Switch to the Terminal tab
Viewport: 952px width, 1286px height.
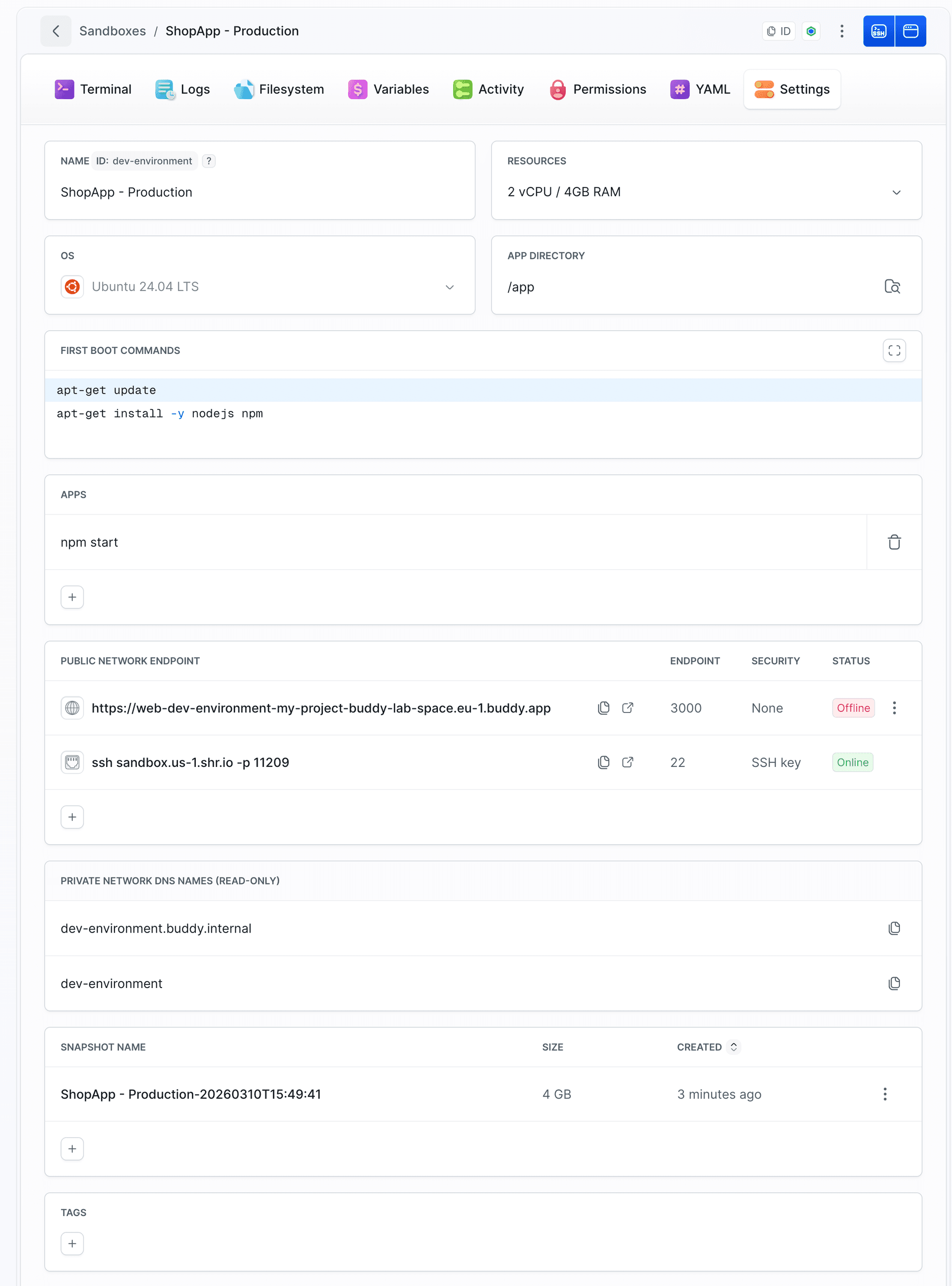tap(93, 89)
